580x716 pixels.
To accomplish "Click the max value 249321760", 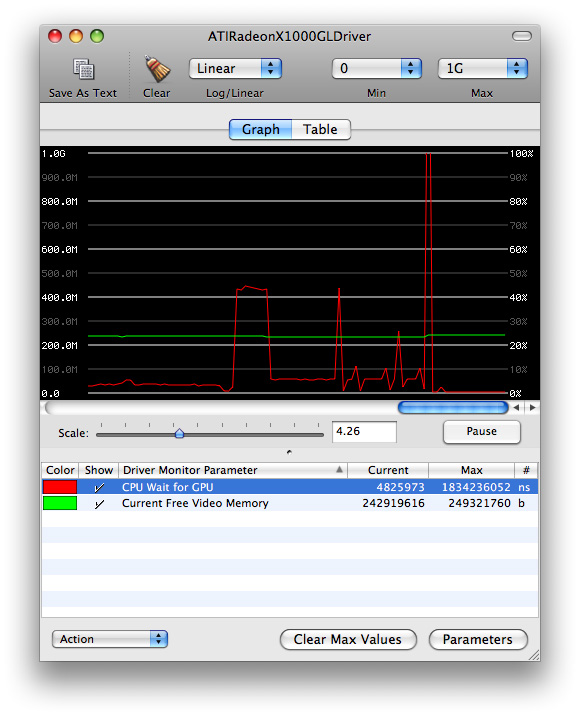I will click(x=479, y=503).
